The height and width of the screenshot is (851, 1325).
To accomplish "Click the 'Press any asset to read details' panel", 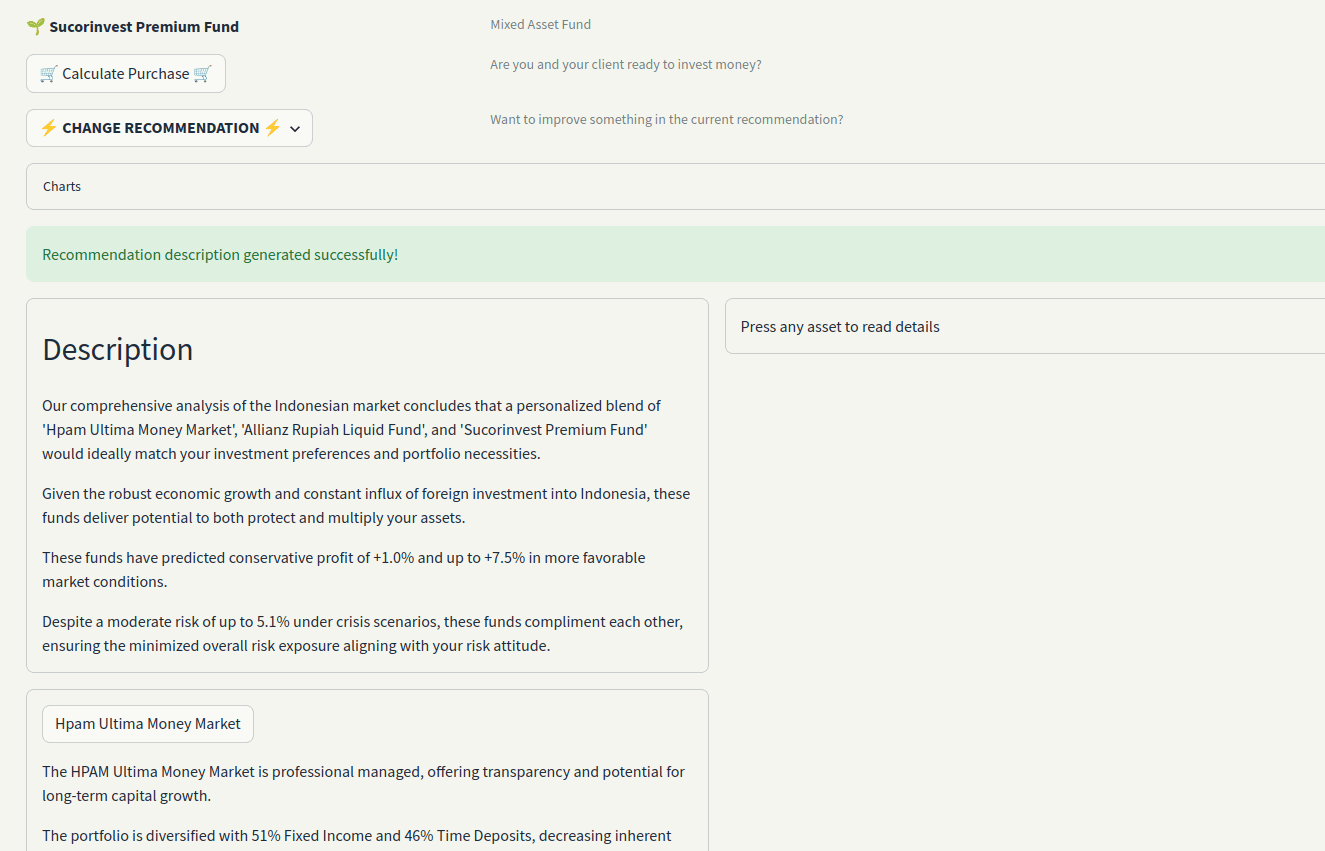I will 1025,326.
